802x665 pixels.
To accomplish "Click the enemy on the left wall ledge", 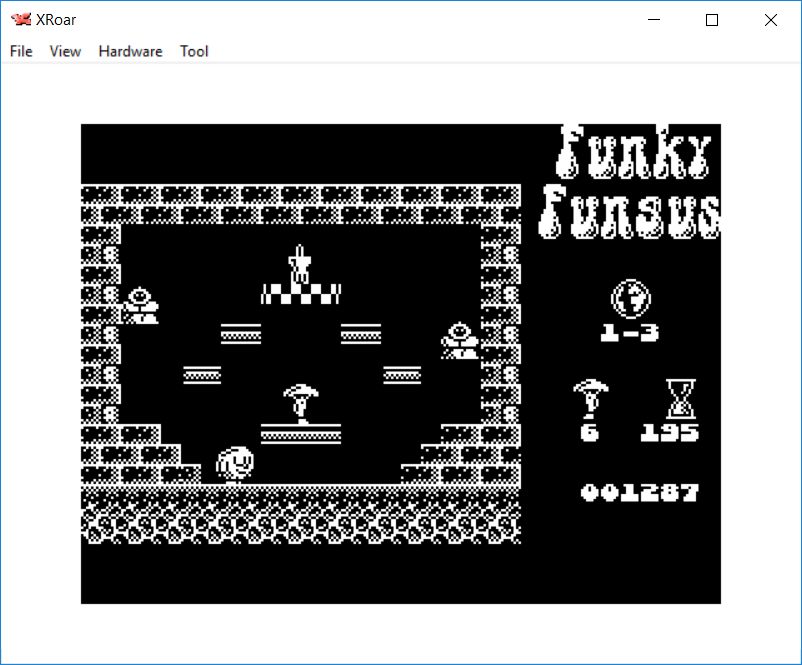I will [x=140, y=305].
